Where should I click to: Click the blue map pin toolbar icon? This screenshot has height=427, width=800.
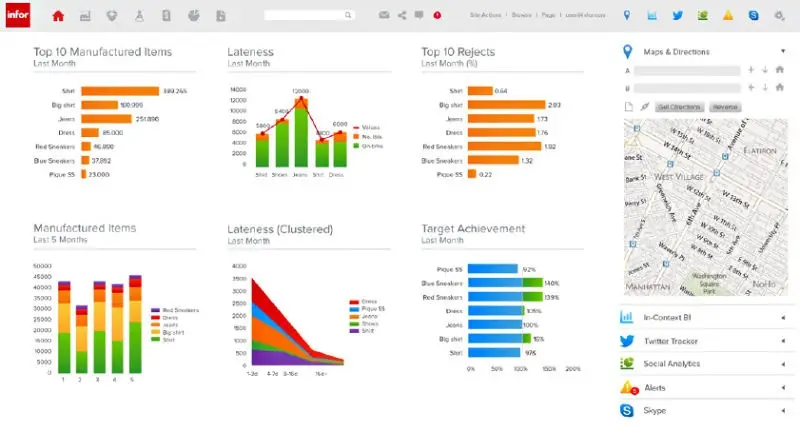pos(627,15)
